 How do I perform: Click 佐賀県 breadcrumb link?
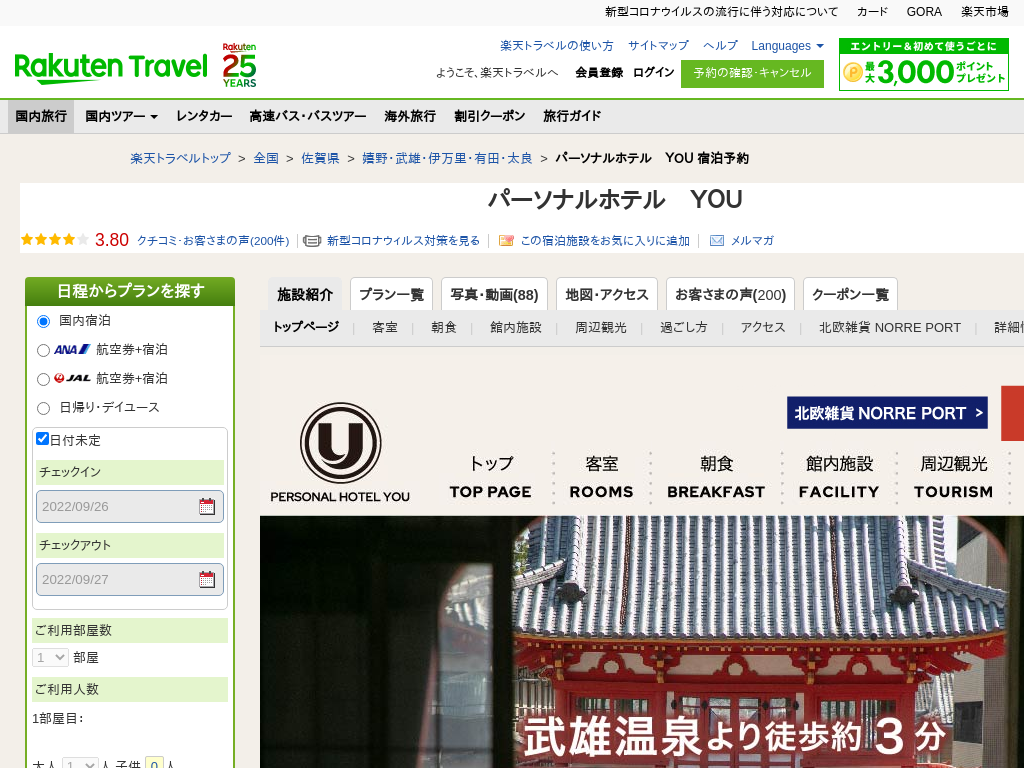(320, 158)
